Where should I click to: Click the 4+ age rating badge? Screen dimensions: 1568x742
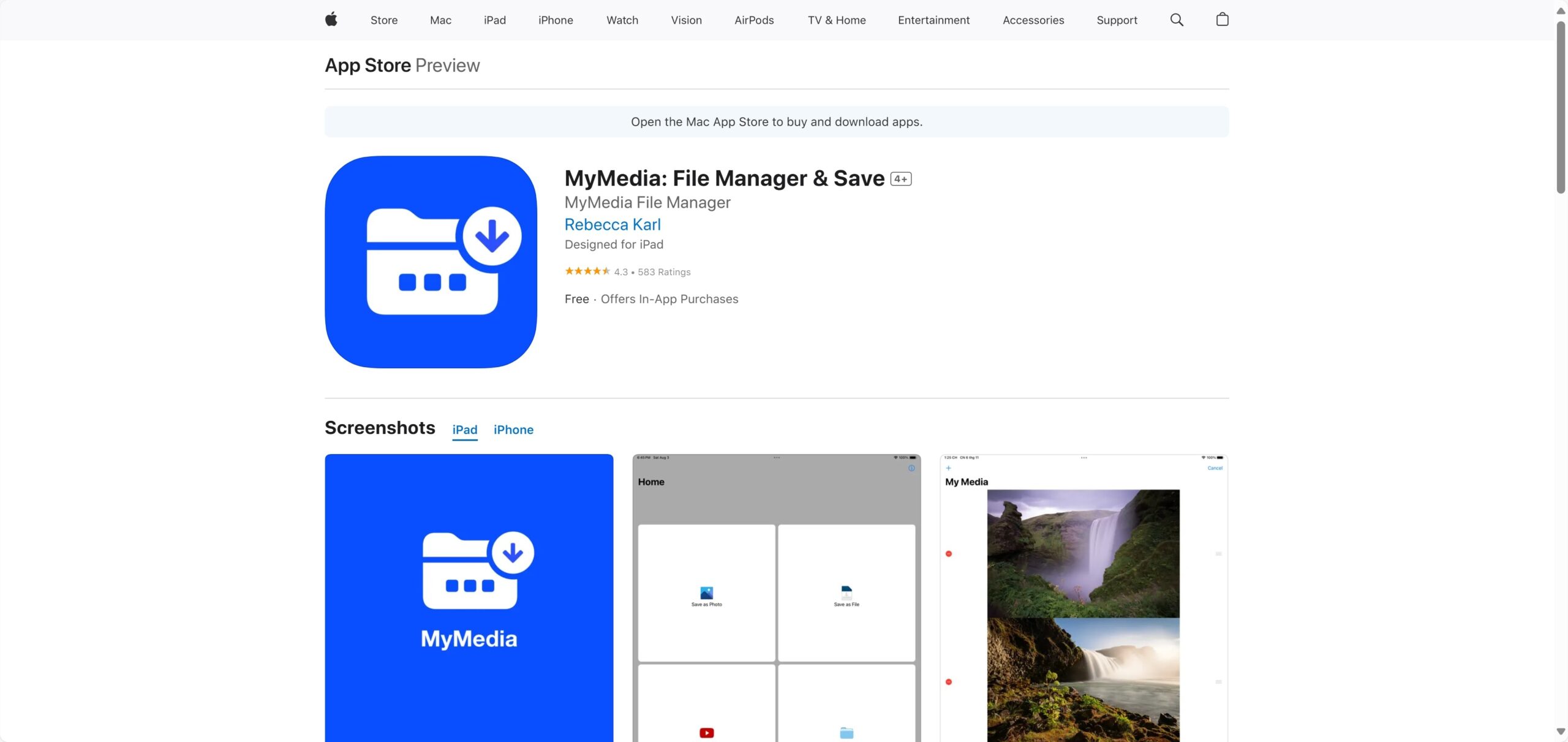coord(900,179)
